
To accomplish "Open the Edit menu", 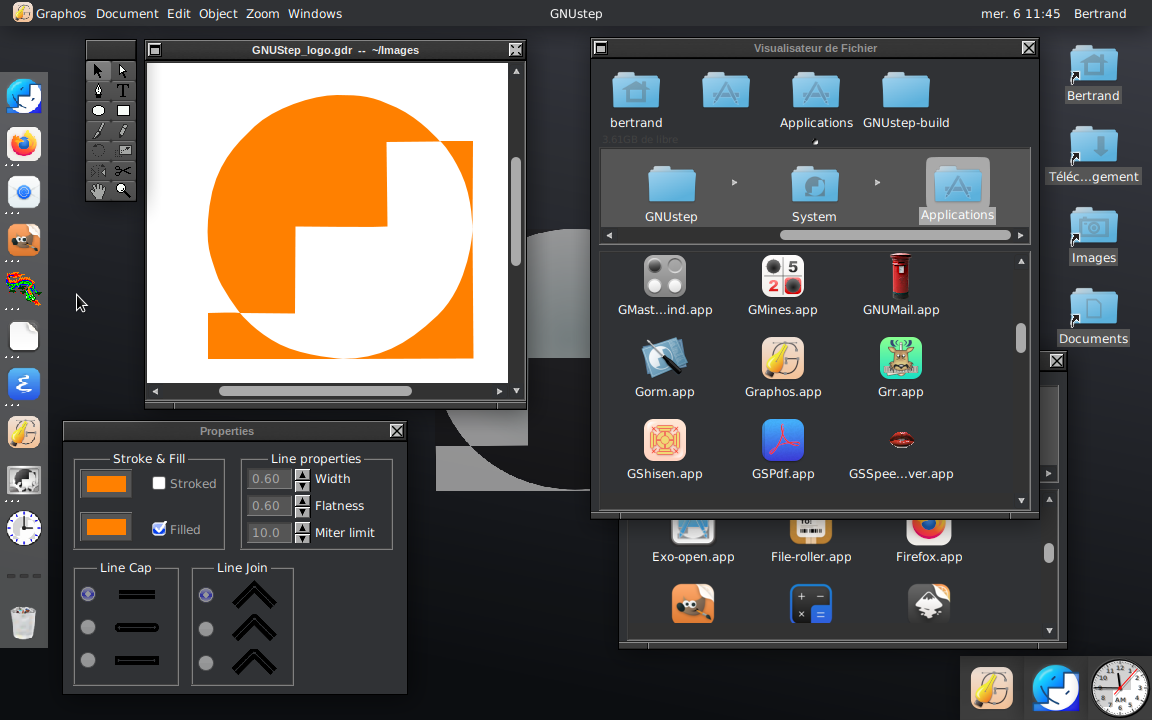I will 179,13.
